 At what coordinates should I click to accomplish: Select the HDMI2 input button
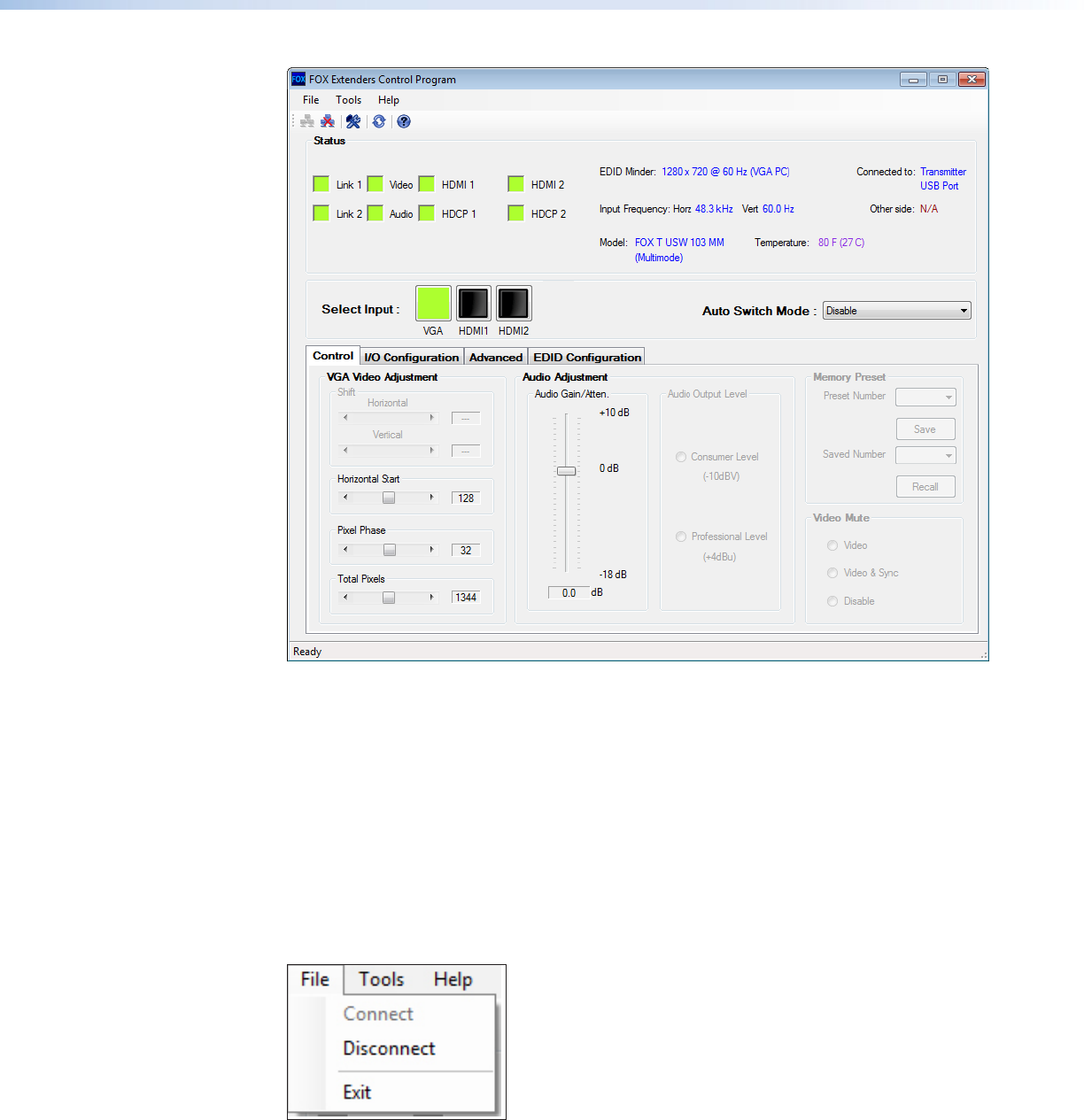tap(514, 304)
